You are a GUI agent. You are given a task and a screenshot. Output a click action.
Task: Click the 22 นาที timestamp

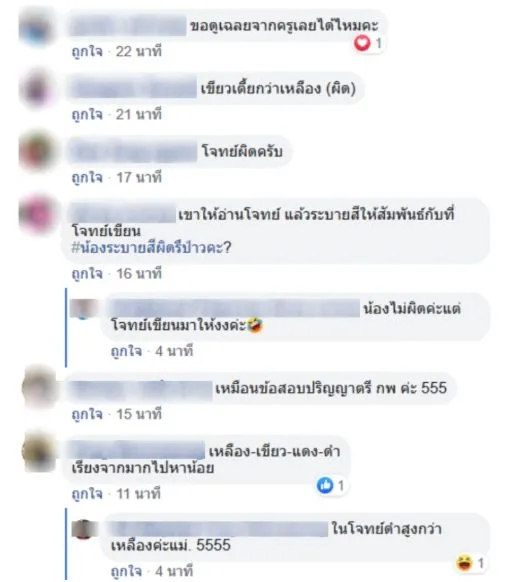pos(139,51)
